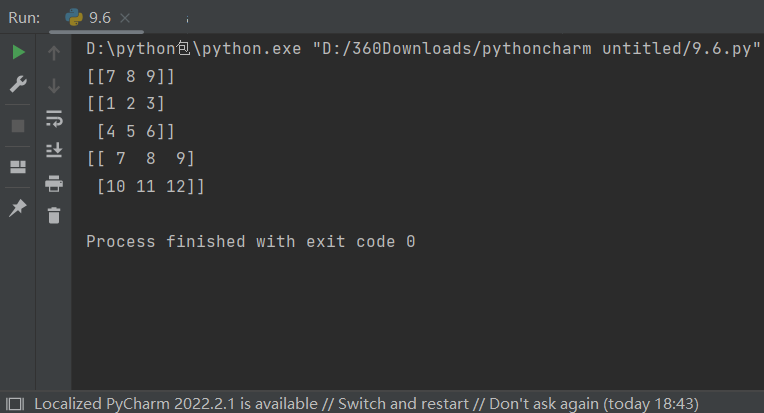This screenshot has width=764, height=413.
Task: Close the 9.6 run tab
Action: coord(125,18)
